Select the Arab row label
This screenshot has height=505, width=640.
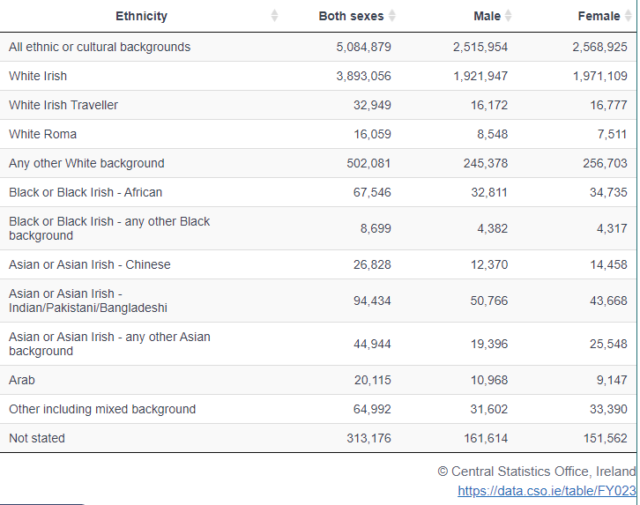(22, 380)
